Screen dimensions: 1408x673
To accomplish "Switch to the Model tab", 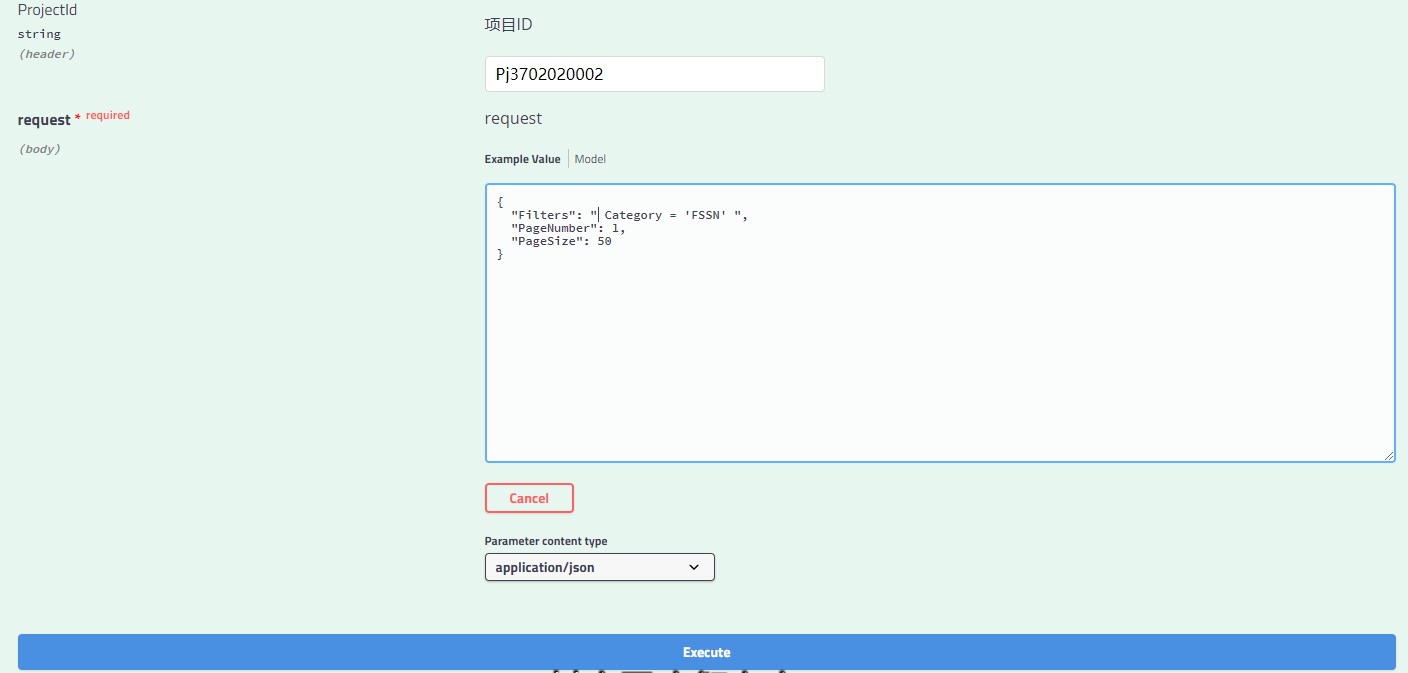I will [x=590, y=159].
